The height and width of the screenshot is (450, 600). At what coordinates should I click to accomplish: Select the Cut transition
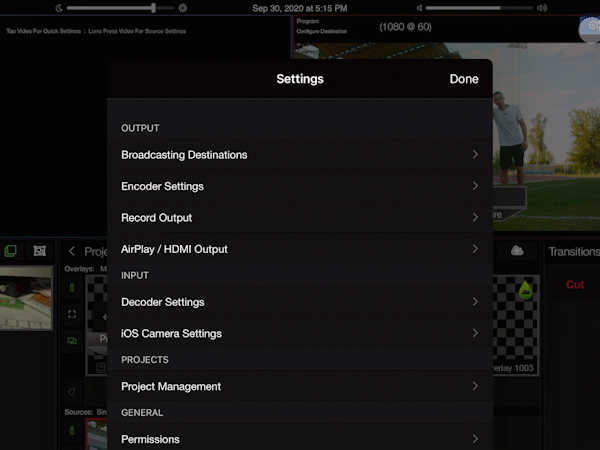575,285
